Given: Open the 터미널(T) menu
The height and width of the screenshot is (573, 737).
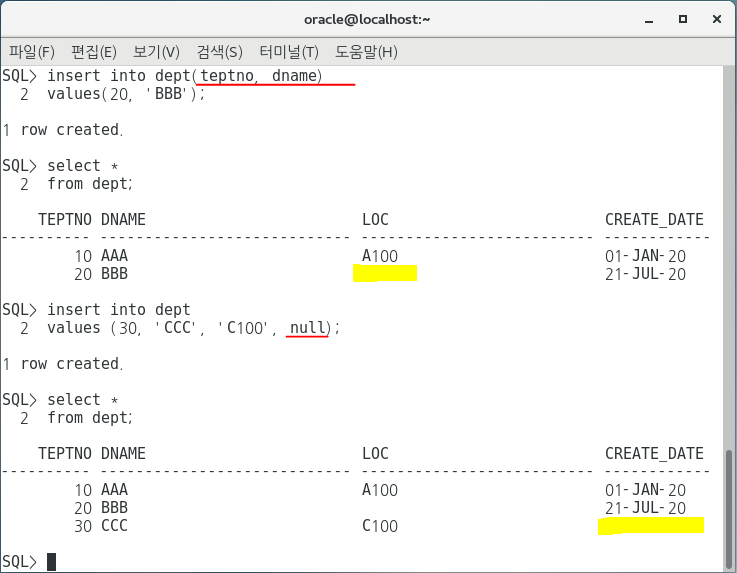Looking at the screenshot, I should [x=289, y=51].
